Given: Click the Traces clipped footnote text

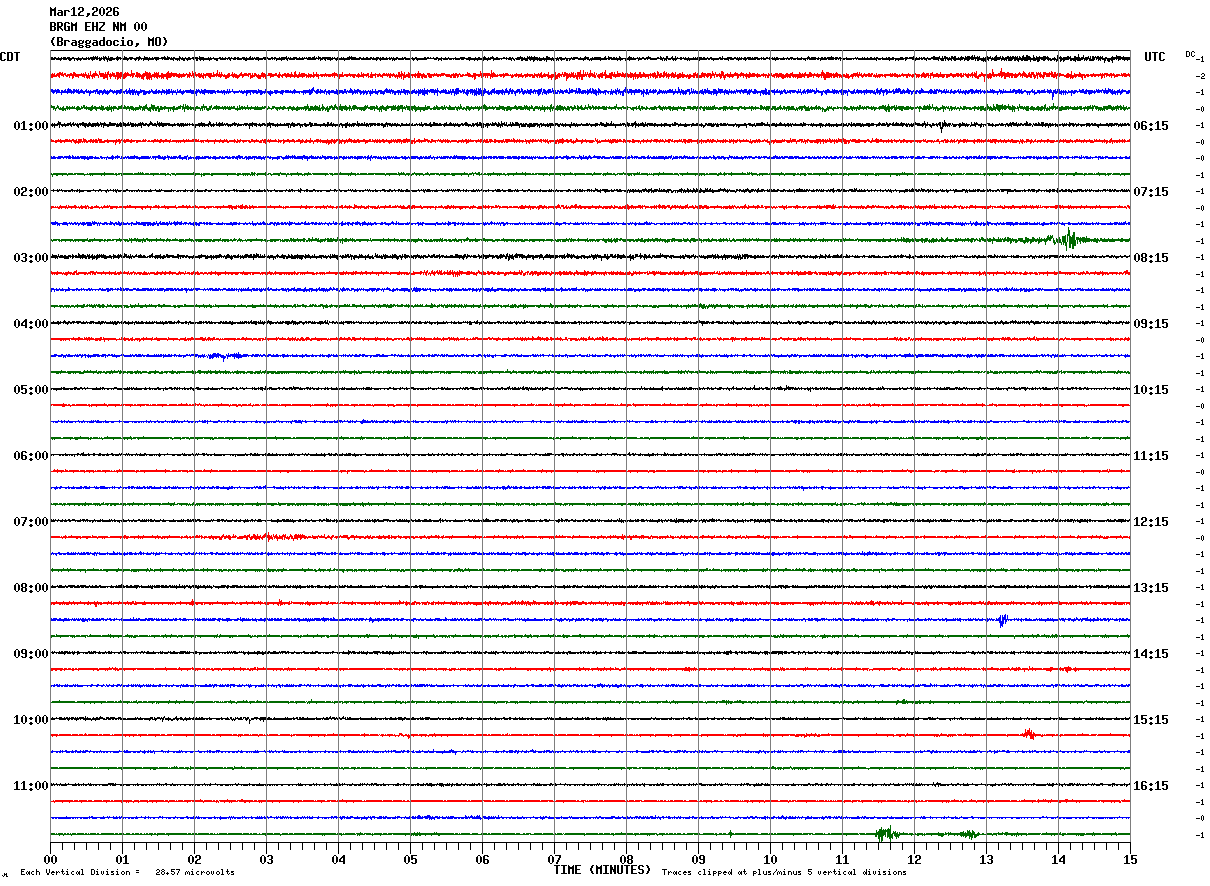Looking at the screenshot, I should tap(784, 873).
